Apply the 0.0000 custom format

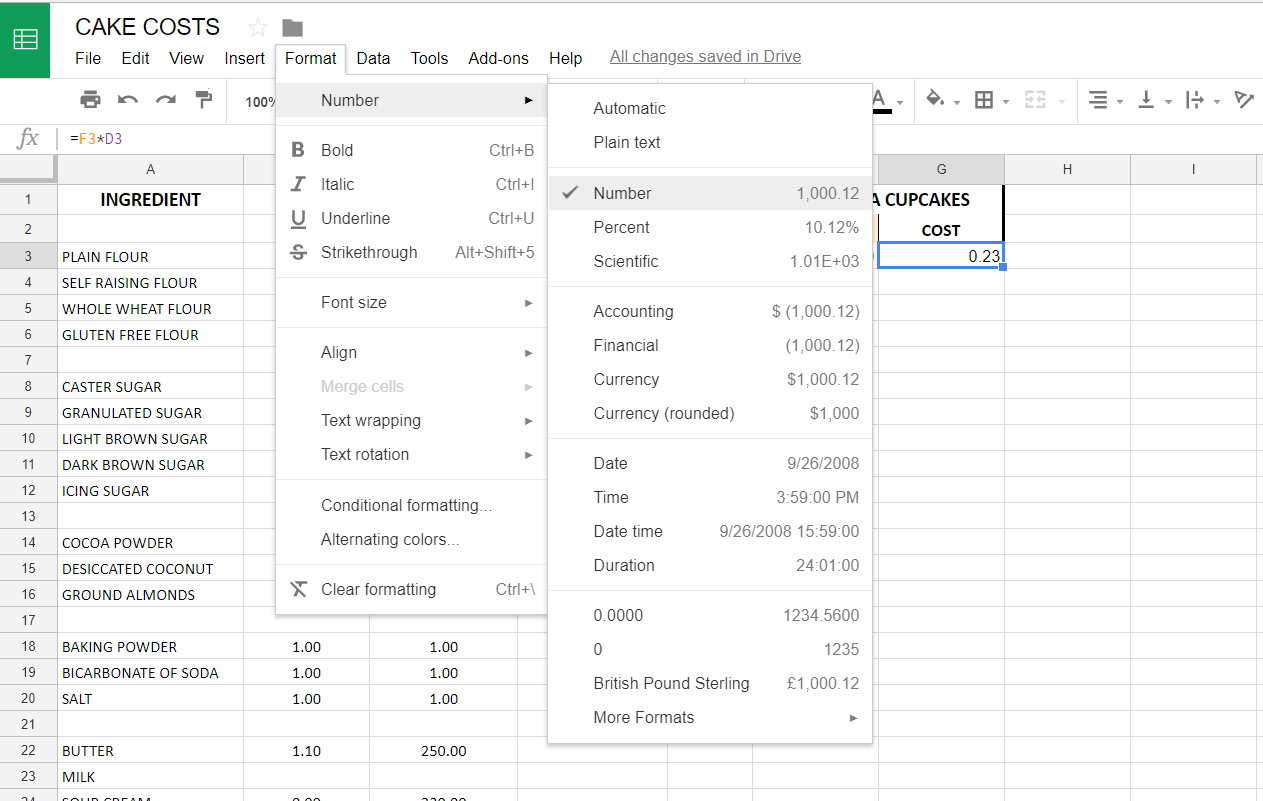(x=710, y=615)
